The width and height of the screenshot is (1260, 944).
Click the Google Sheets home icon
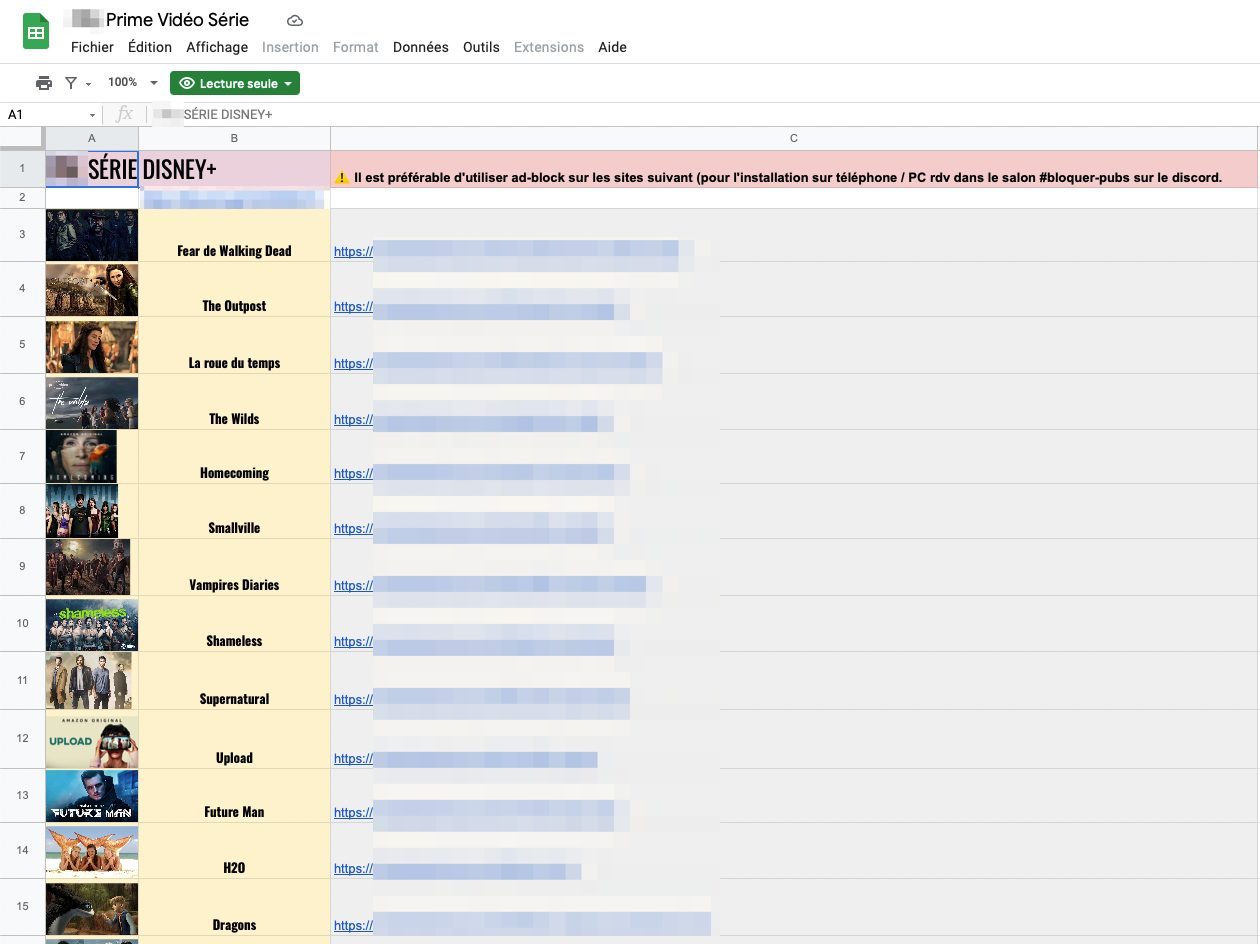point(36,32)
